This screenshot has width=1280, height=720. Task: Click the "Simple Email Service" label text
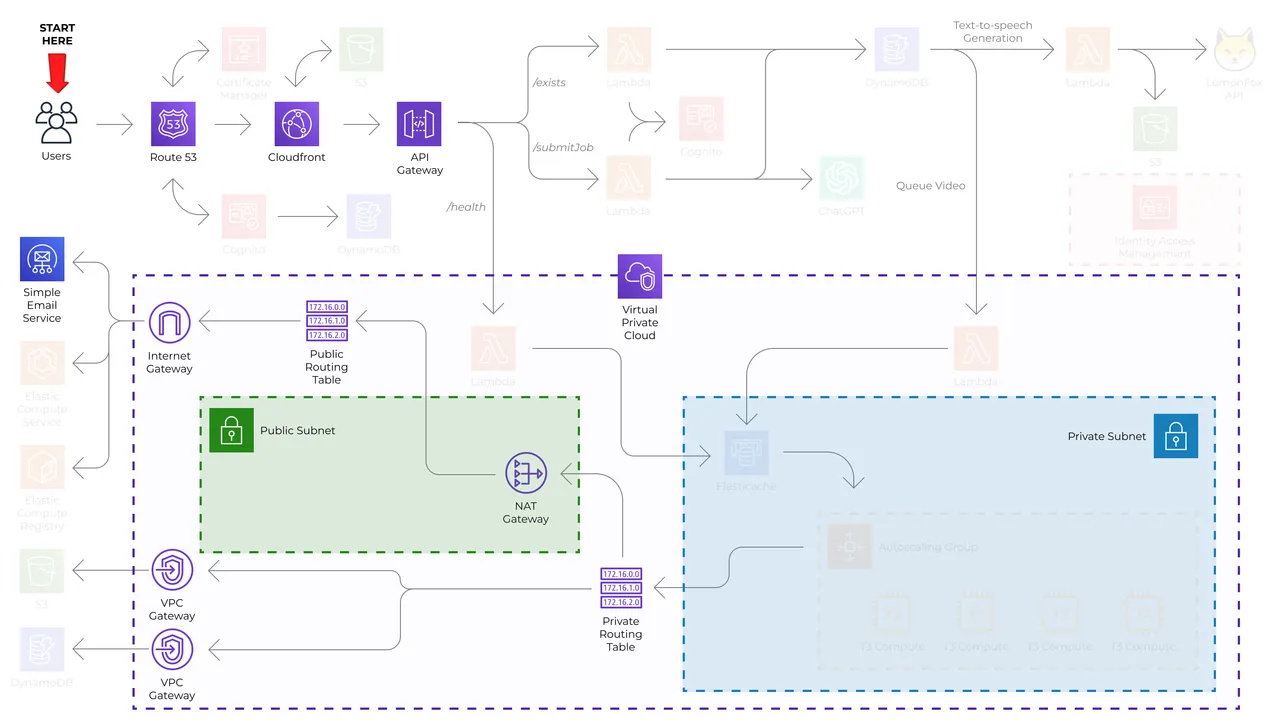pyautogui.click(x=42, y=306)
